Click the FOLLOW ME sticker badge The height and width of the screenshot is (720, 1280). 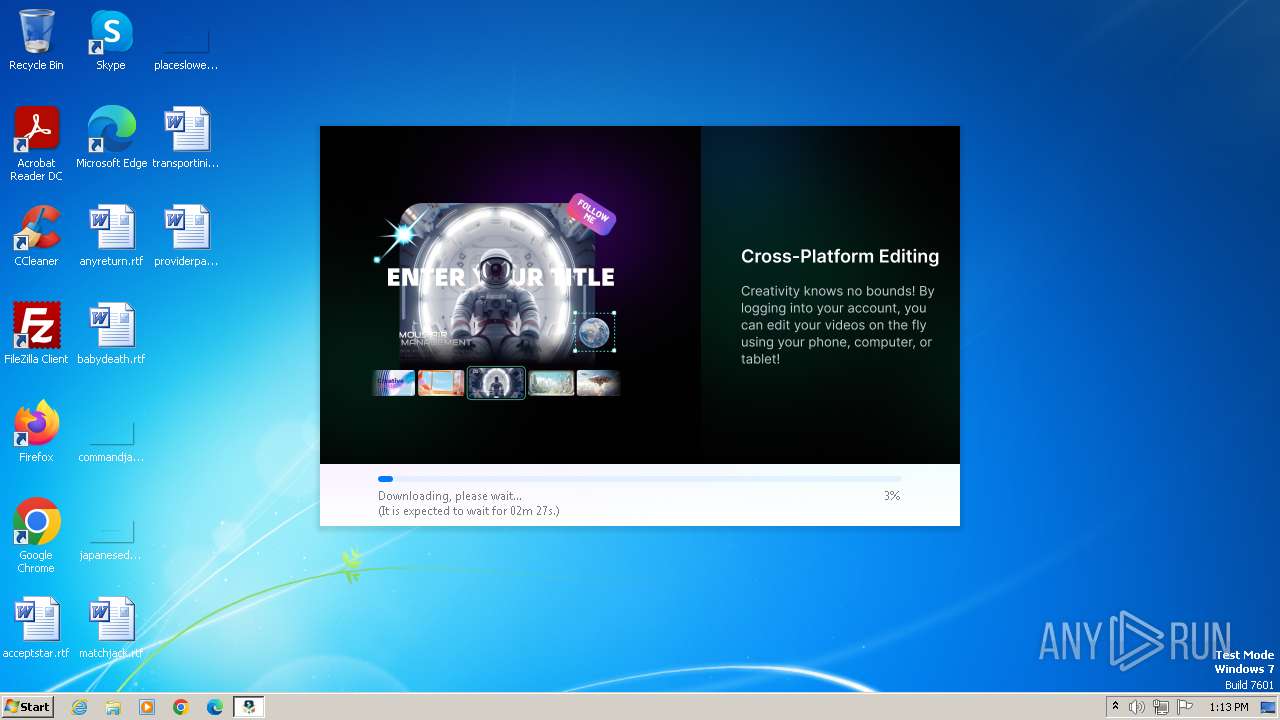pyautogui.click(x=591, y=214)
